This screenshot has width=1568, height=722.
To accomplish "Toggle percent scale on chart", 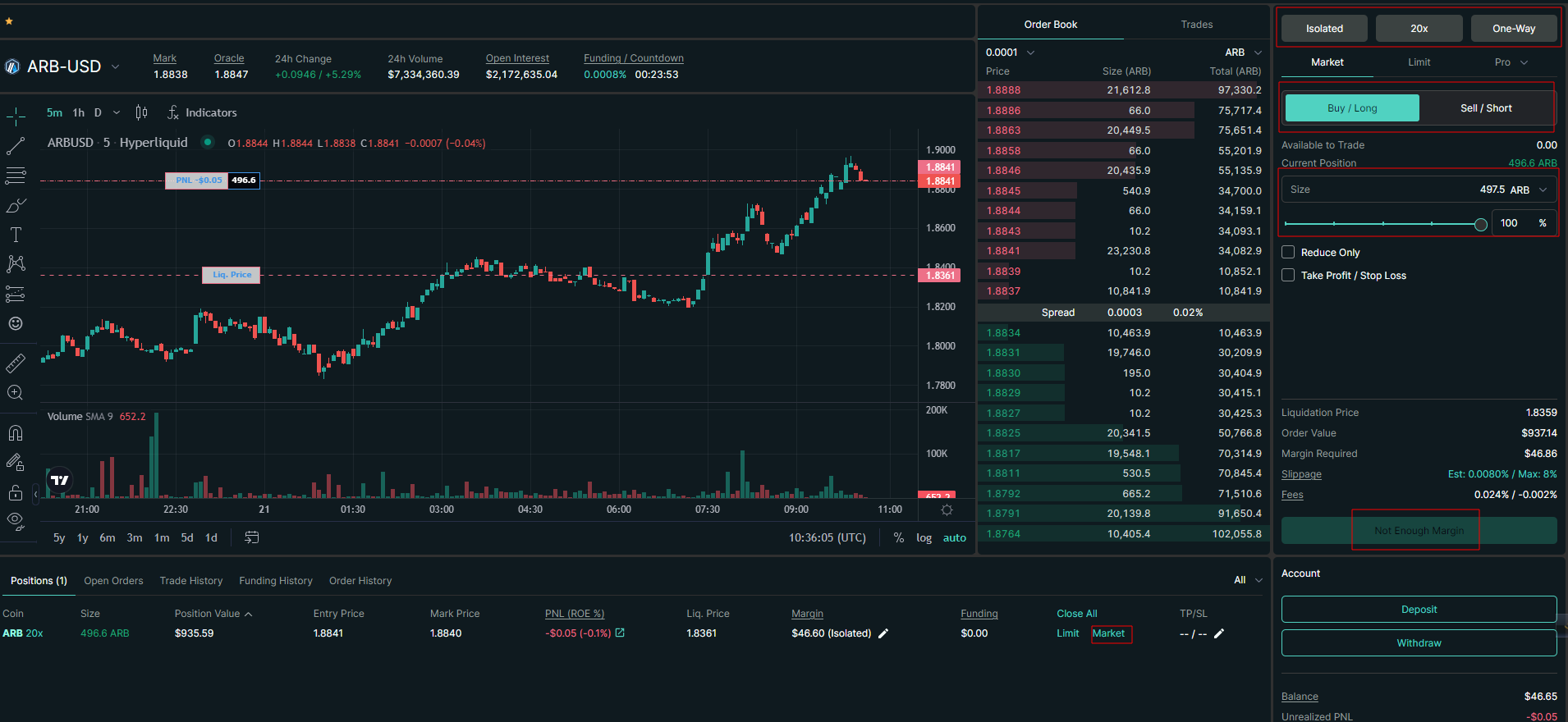I will [899, 538].
